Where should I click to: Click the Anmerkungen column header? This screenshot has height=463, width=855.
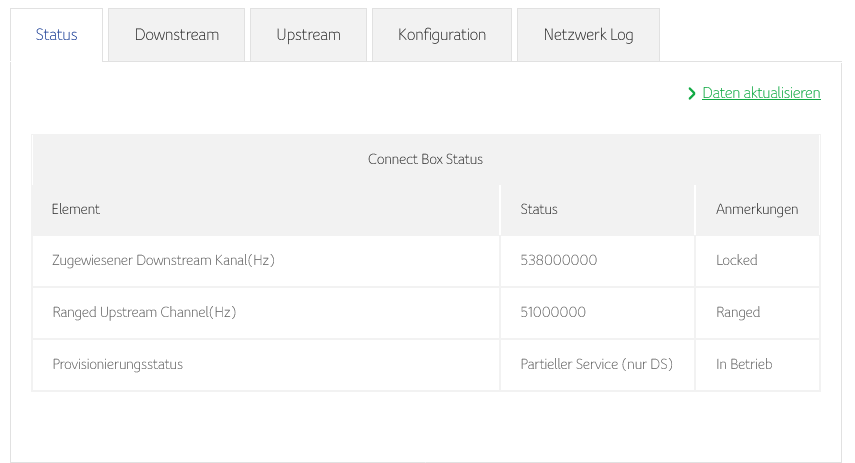pos(757,209)
